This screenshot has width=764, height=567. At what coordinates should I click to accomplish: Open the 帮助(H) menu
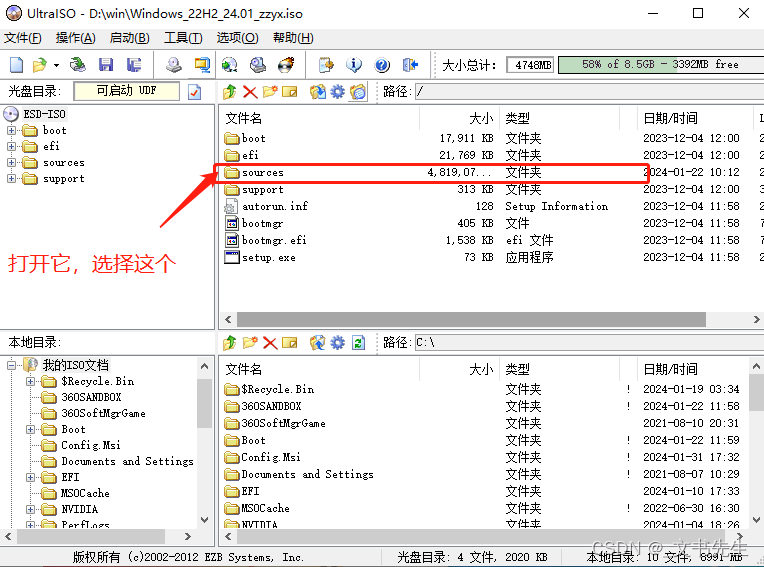click(293, 38)
